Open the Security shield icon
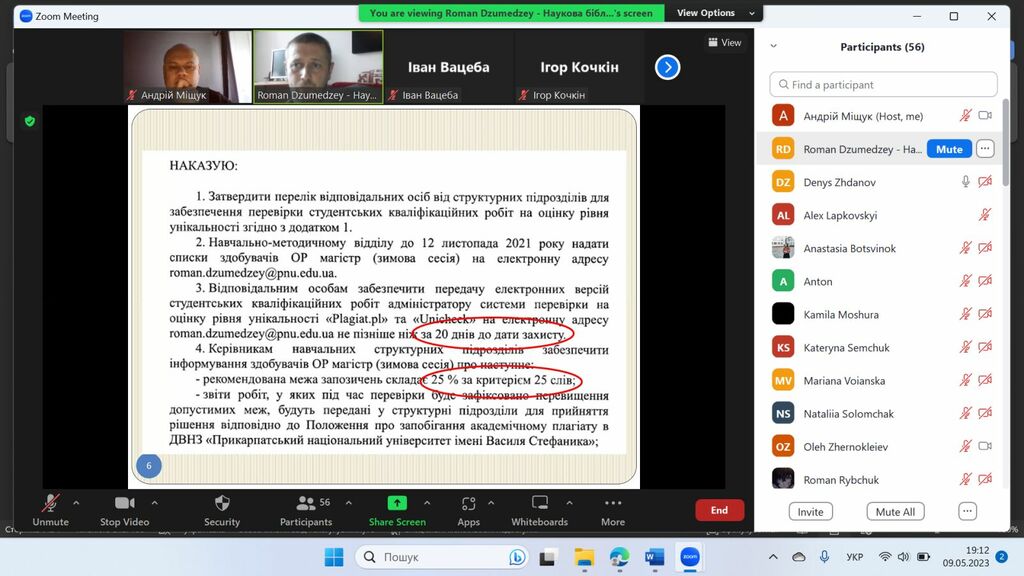 coord(222,503)
